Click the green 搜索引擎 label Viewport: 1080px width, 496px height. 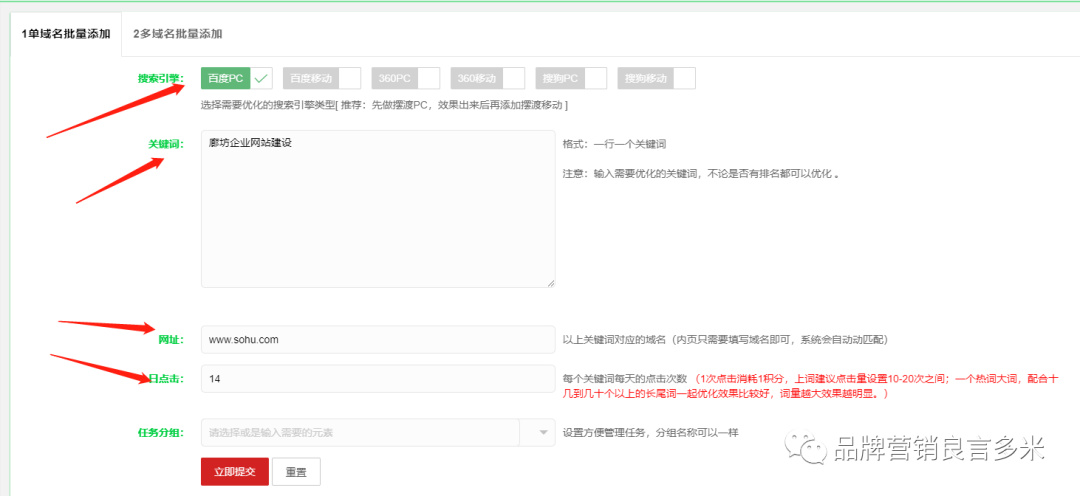pos(160,78)
